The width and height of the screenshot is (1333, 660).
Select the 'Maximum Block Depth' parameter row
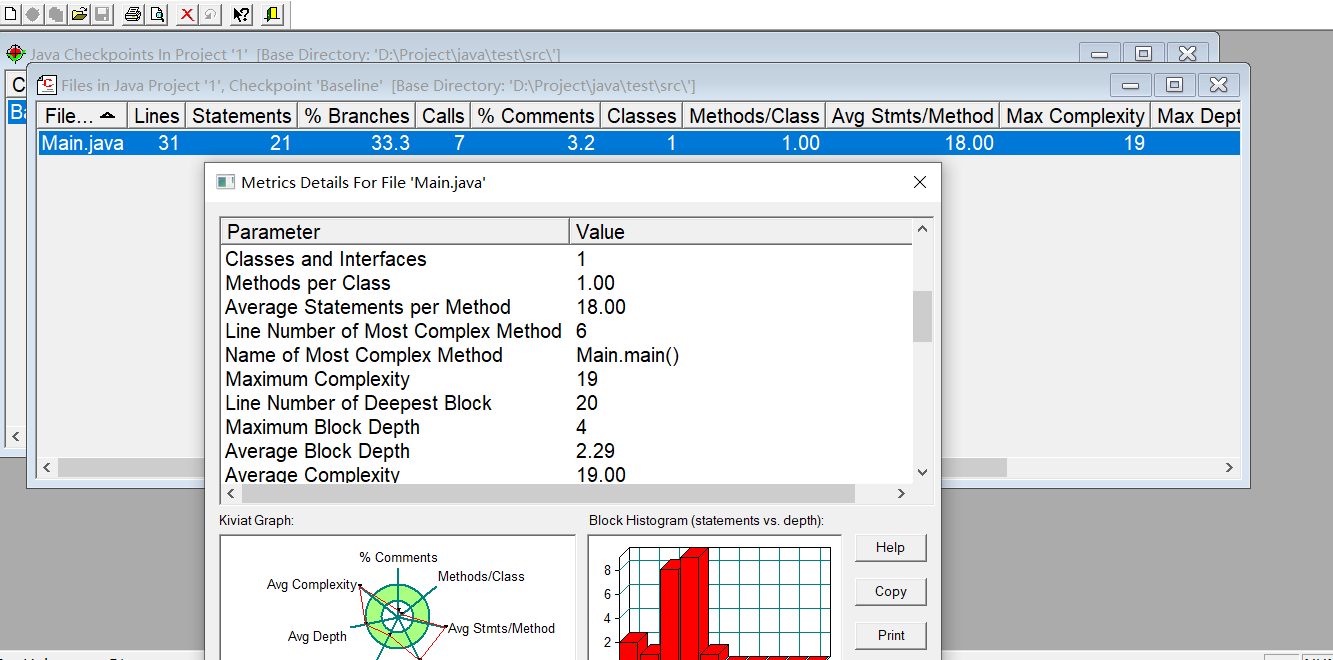tap(566, 427)
